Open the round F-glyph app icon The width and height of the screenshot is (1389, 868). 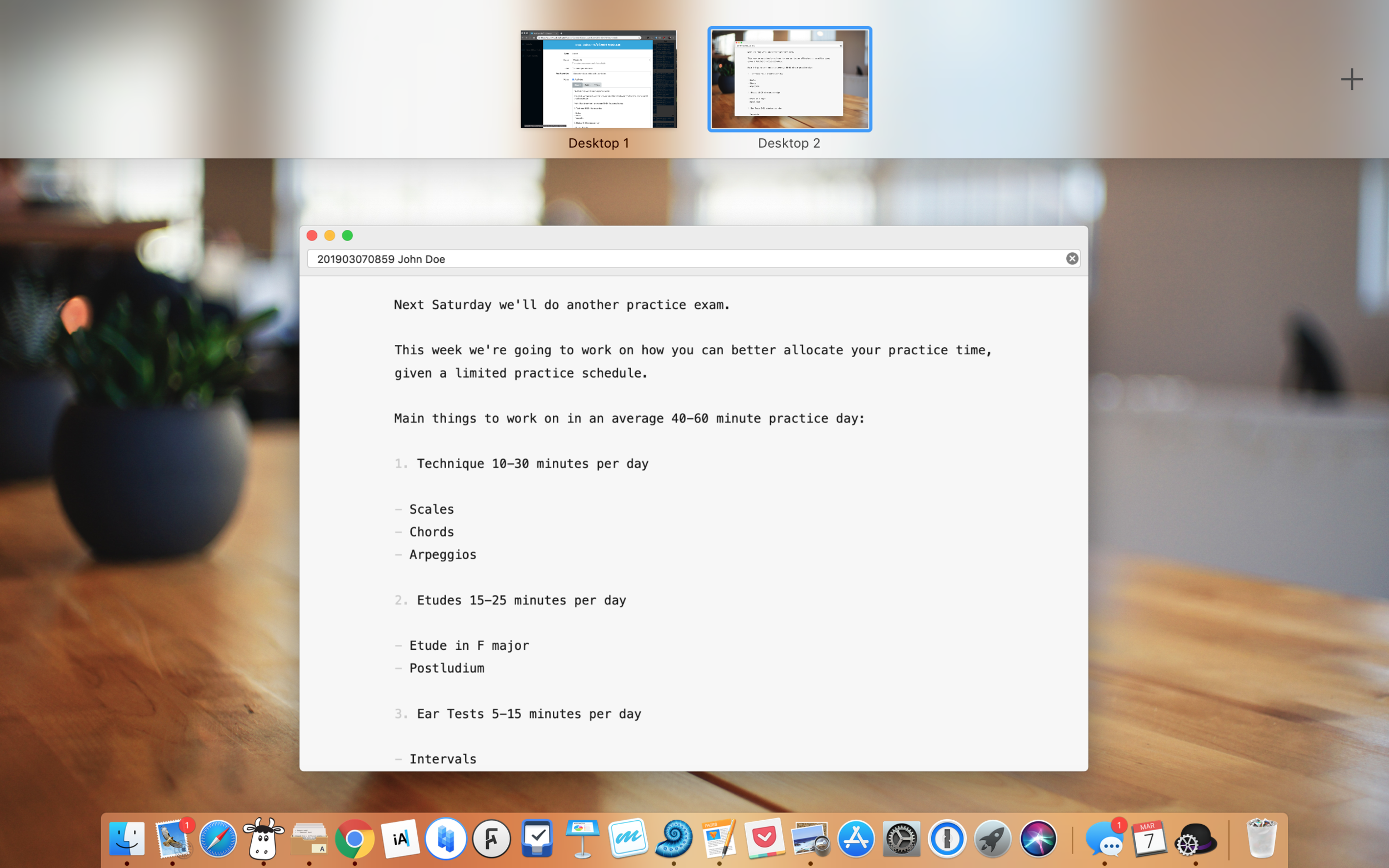pos(491,839)
